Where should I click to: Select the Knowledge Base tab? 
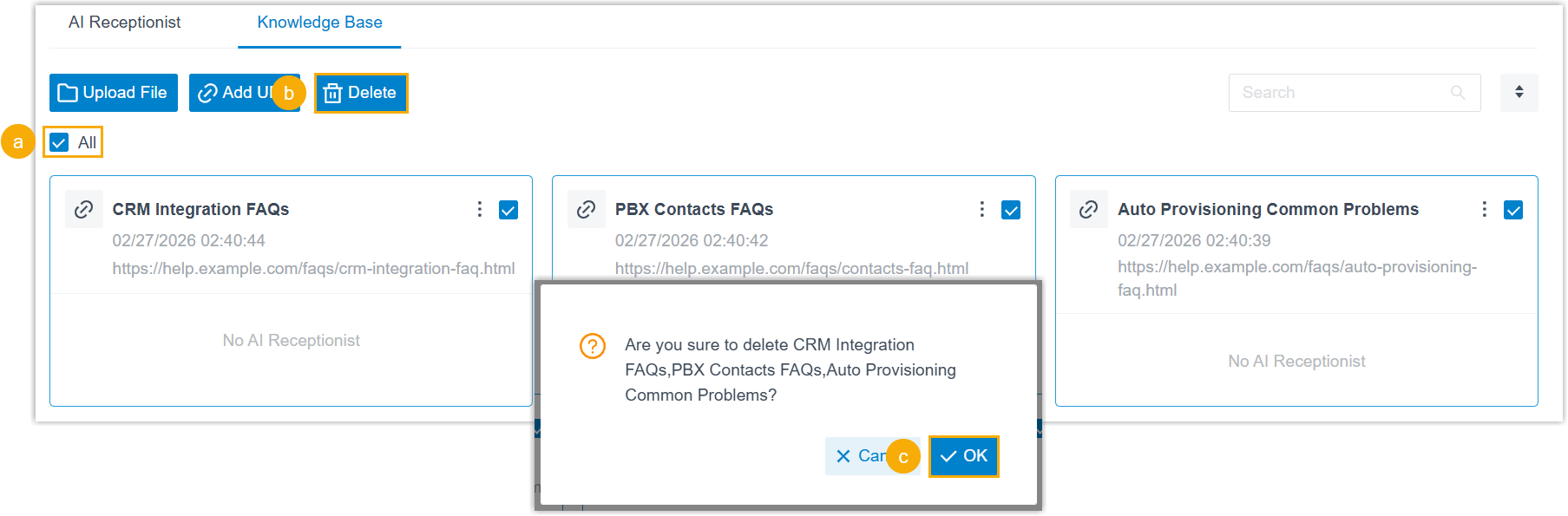(x=319, y=23)
